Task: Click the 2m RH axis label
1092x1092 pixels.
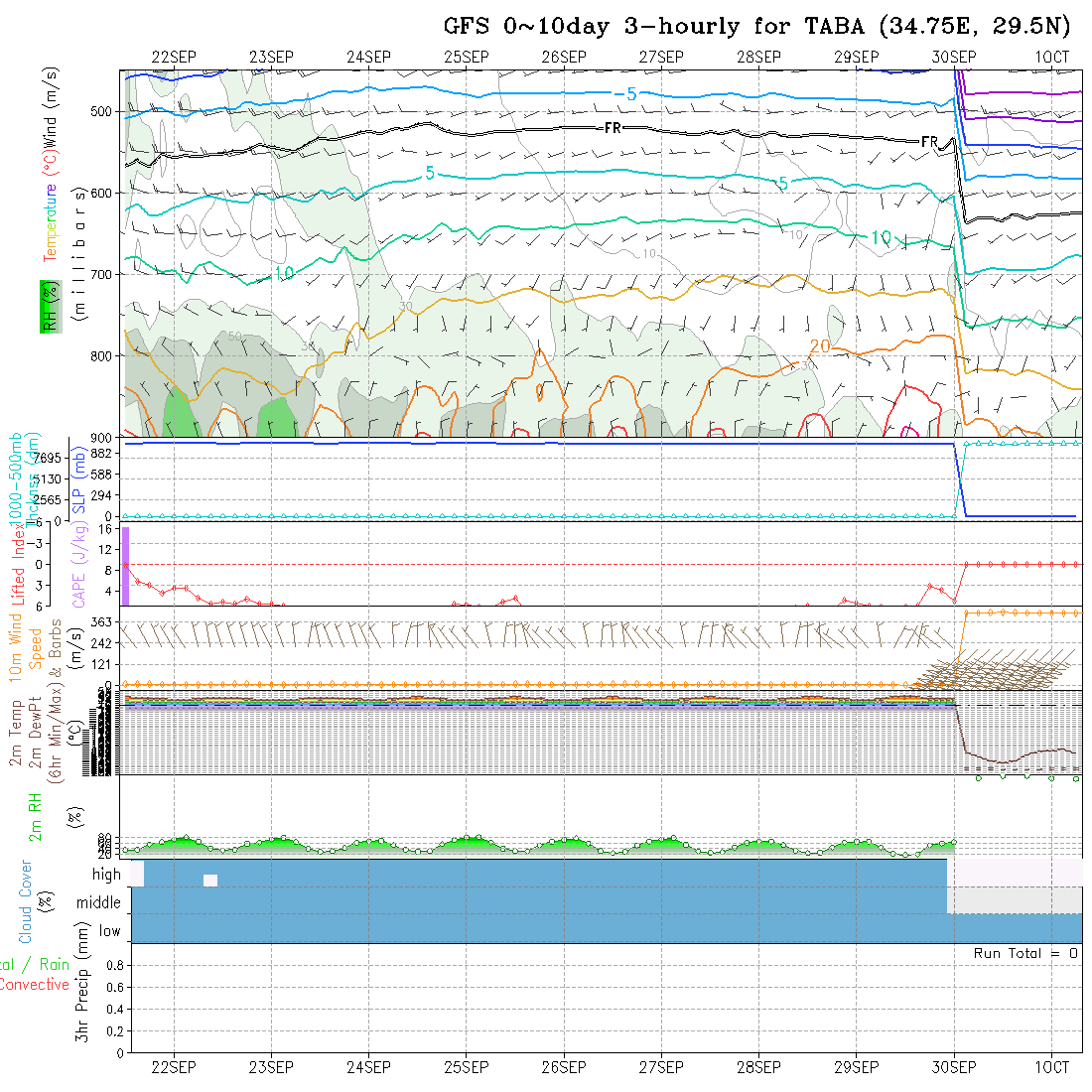Action: (36, 816)
